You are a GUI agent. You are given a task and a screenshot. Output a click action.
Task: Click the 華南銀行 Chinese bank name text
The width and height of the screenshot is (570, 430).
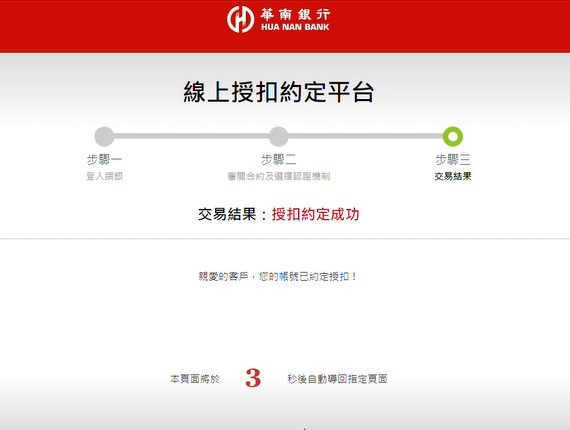coord(295,14)
